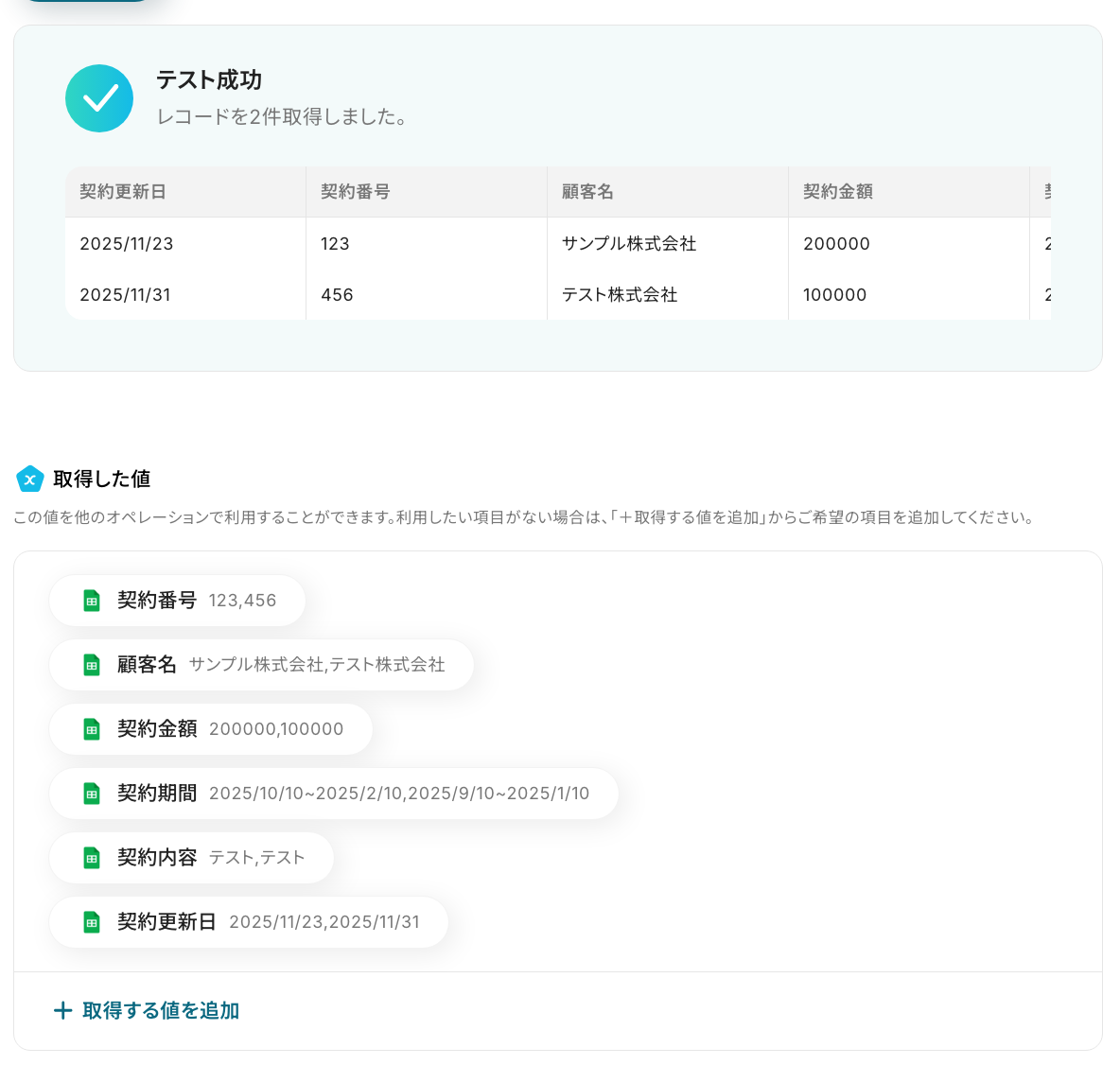Click the 2025/11/23,2025/11/31 value text
Viewport: 1120px width, 1065px height.
tap(324, 922)
